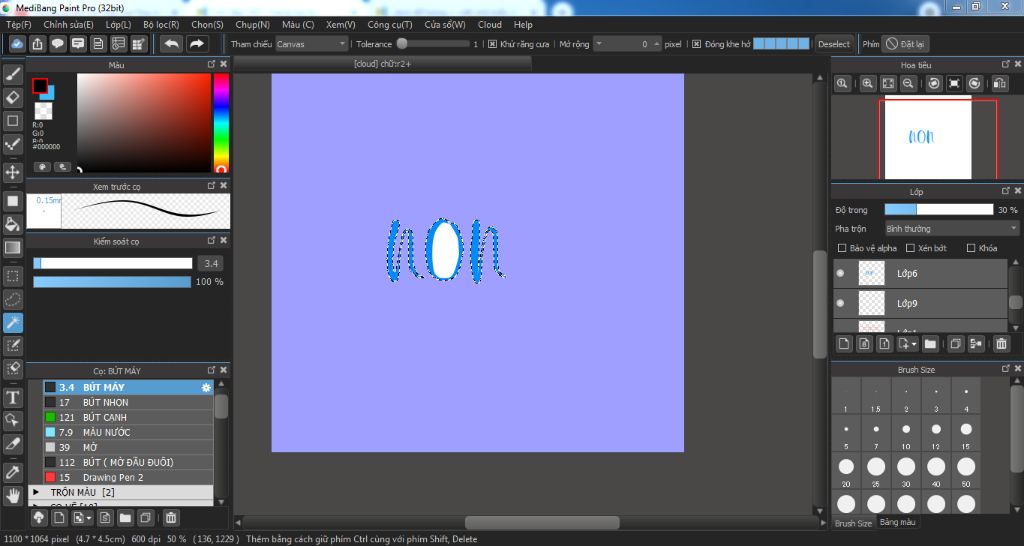Add a layer folder
This screenshot has width=1024, height=546.
click(930, 344)
